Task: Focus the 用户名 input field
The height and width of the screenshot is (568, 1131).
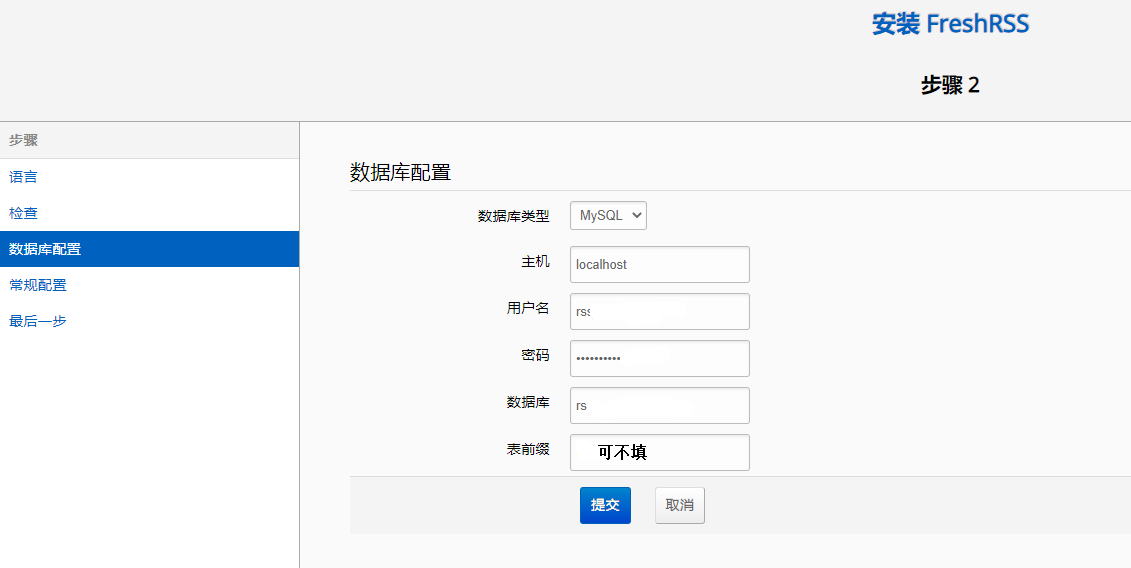Action: coord(659,311)
